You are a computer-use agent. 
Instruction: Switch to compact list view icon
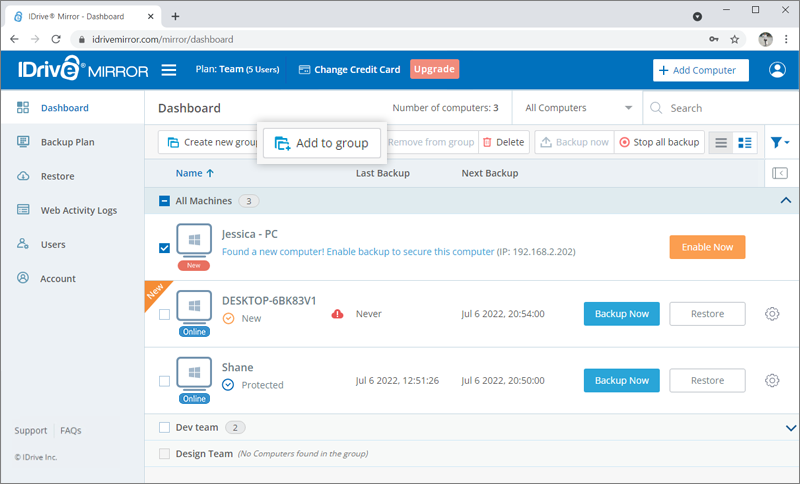720,143
